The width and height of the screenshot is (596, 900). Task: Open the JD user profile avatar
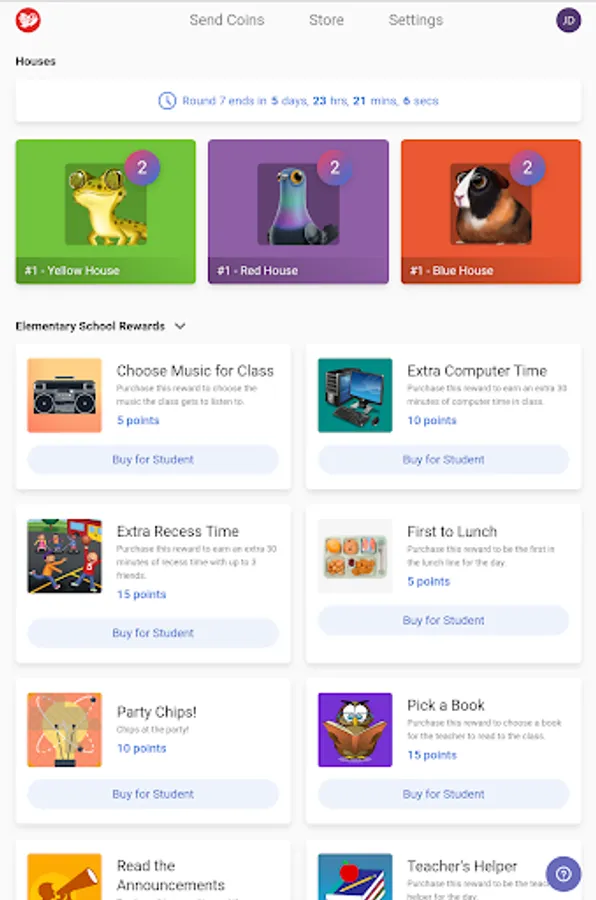[x=568, y=21]
